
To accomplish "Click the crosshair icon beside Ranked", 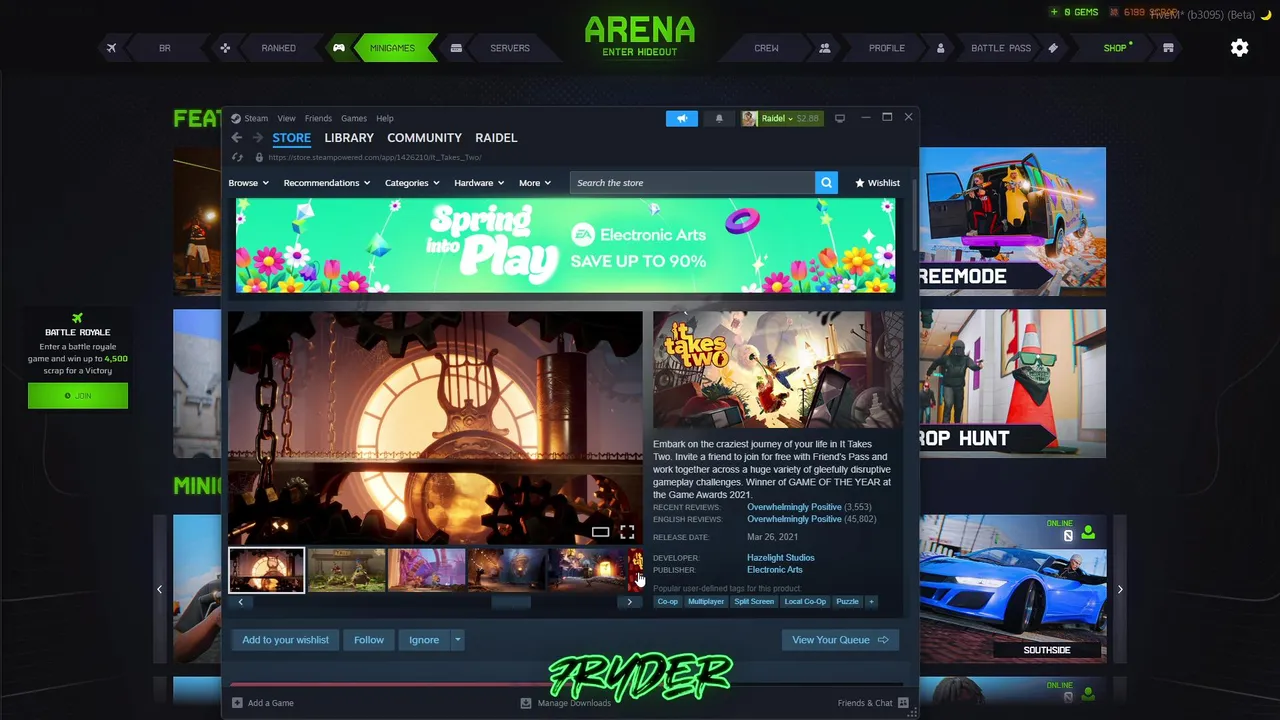I will click(225, 48).
